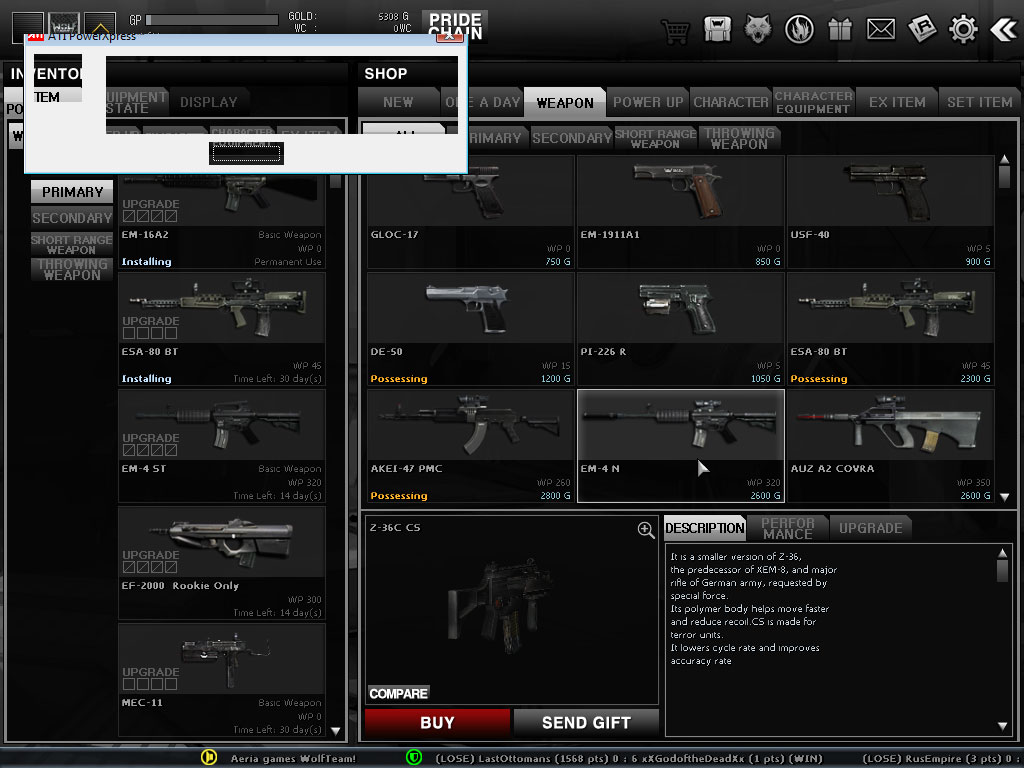
Task: Click the GP progress bar
Action: click(212, 20)
